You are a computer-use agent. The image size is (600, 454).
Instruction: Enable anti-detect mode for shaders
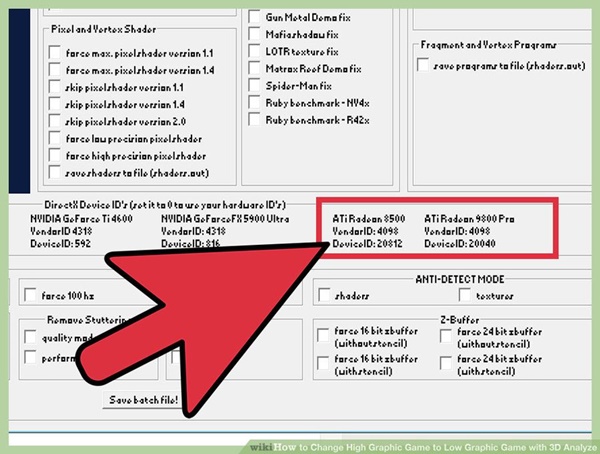324,295
